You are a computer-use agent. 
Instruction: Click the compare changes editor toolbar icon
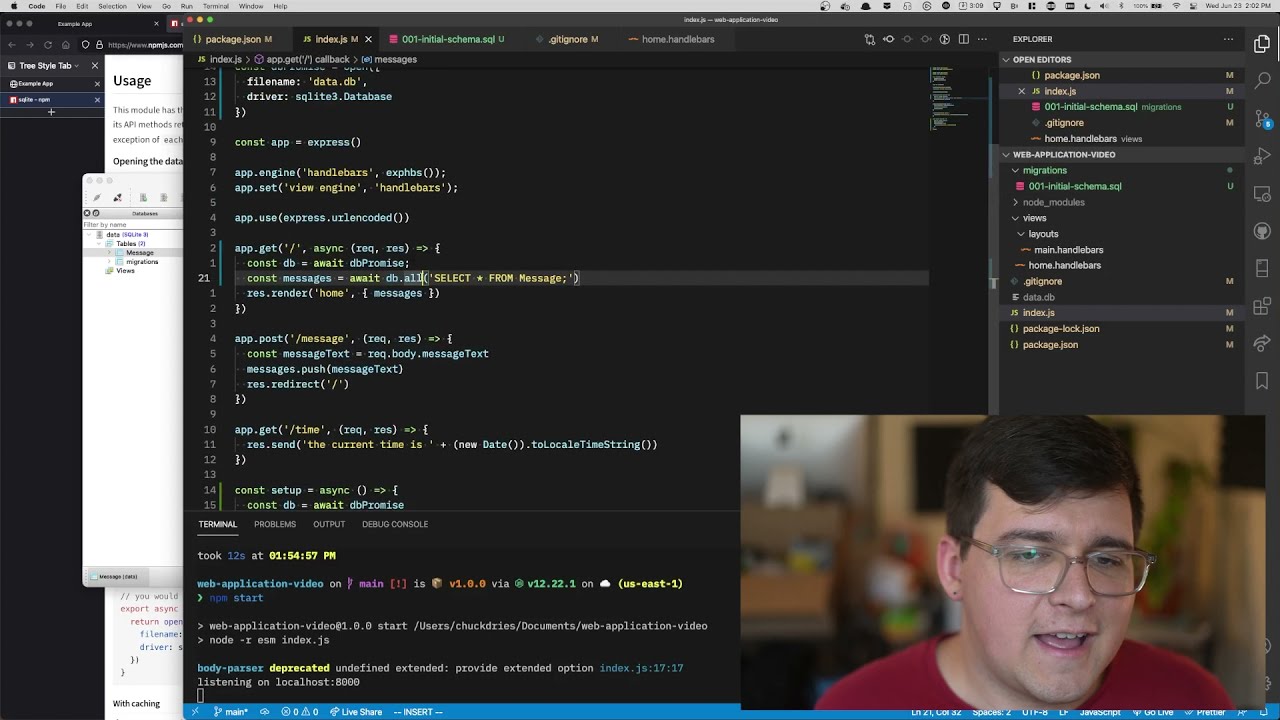tap(869, 39)
